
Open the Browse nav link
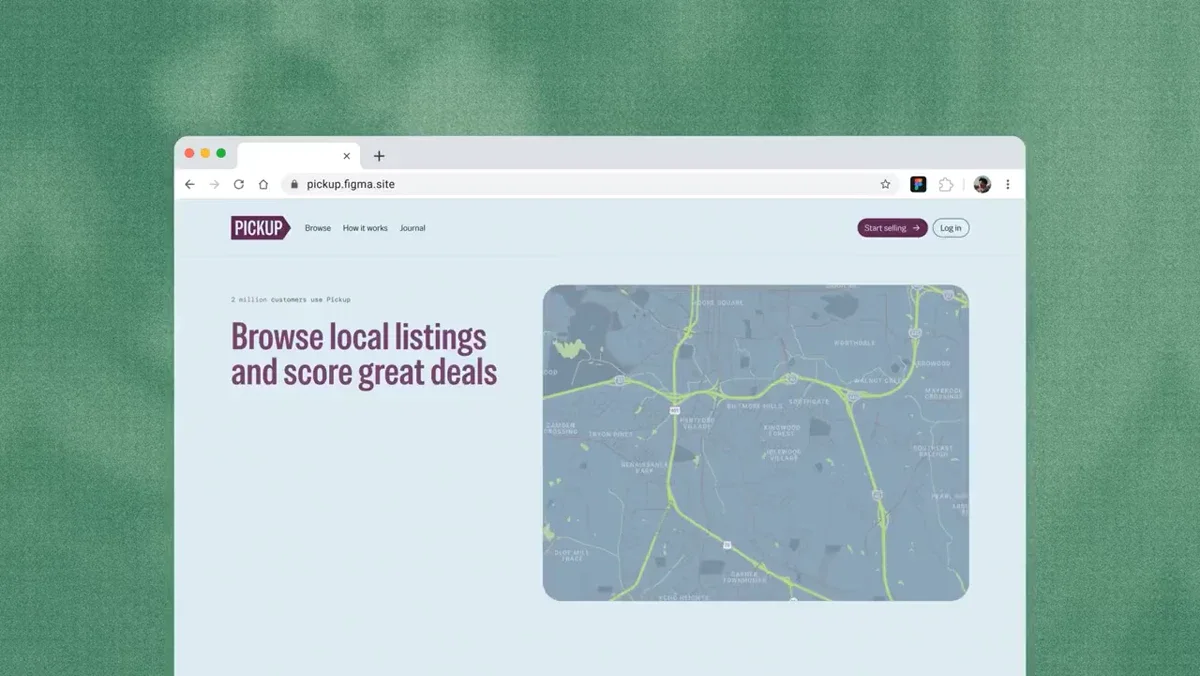pyautogui.click(x=318, y=228)
